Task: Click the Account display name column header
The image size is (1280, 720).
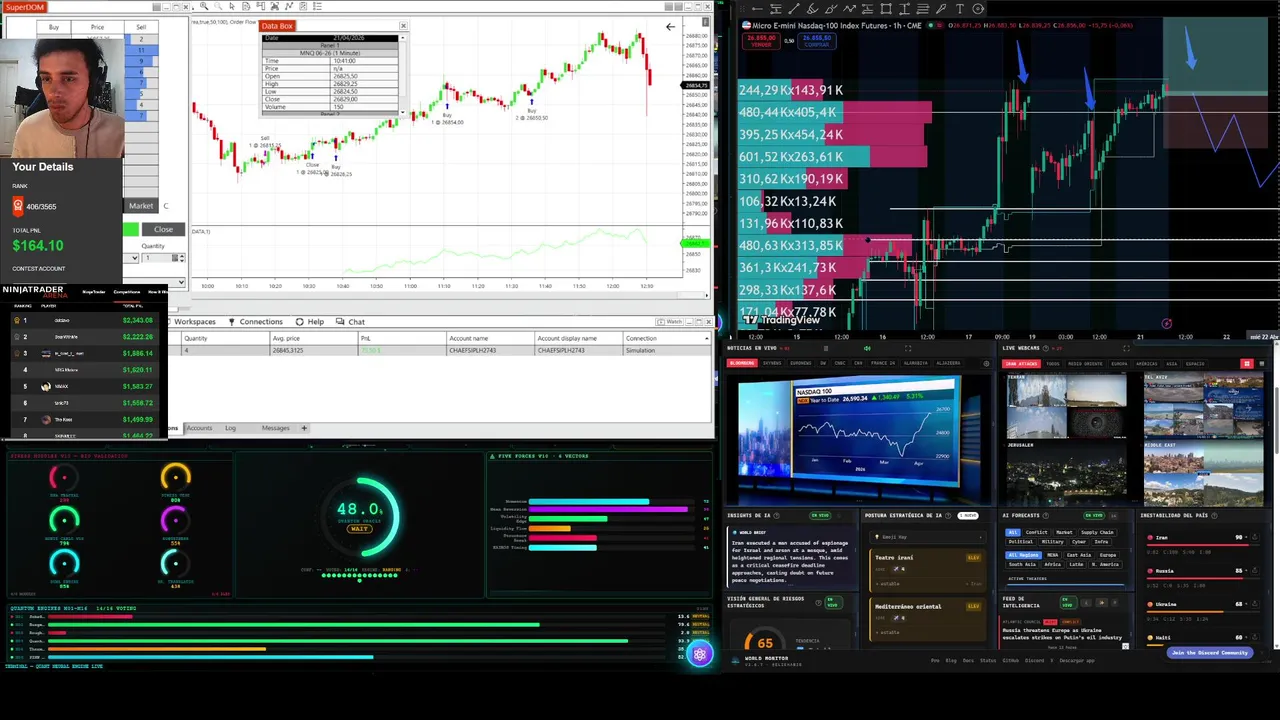Action: pyautogui.click(x=578, y=338)
